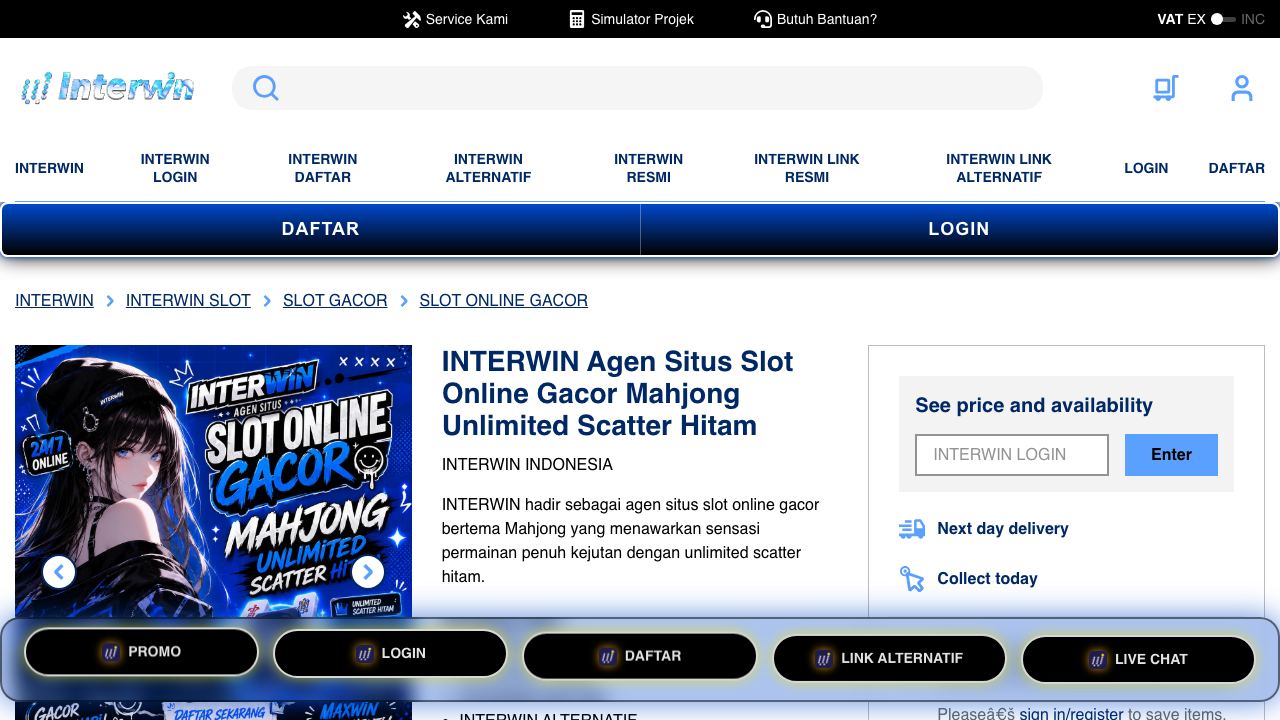Go to SLOT ONLINE GACOR breadcrumb link
The height and width of the screenshot is (720, 1280).
pyautogui.click(x=503, y=300)
